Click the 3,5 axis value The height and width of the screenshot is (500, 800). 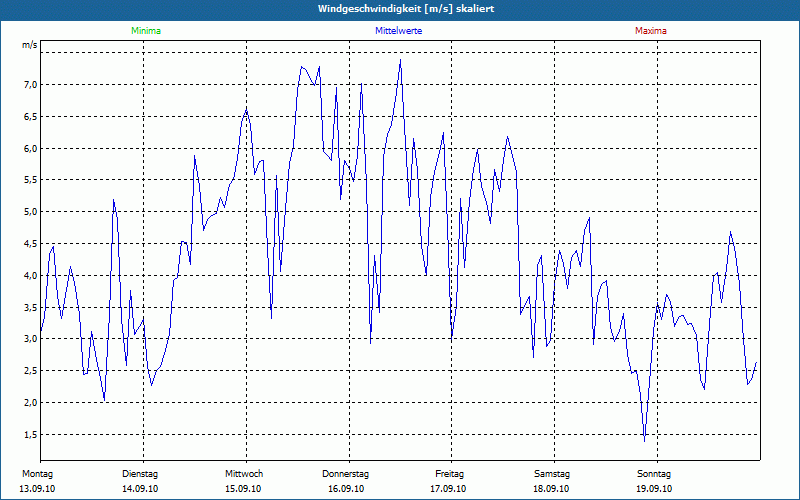click(x=31, y=308)
